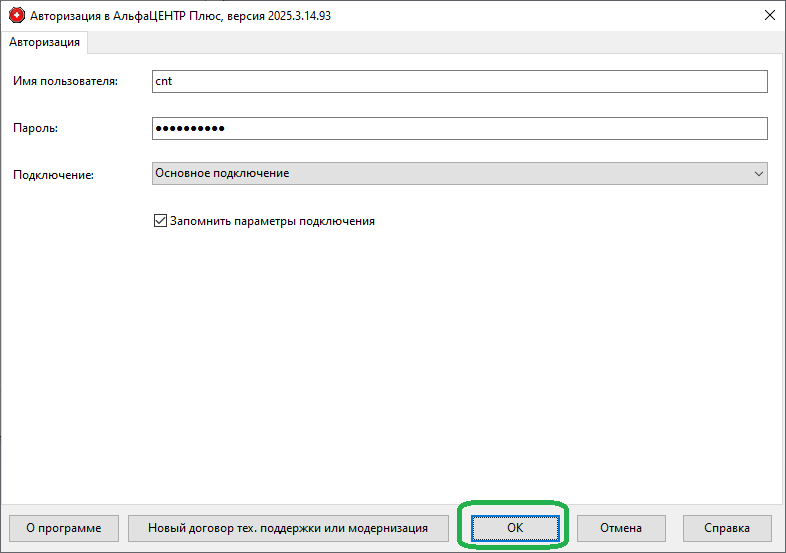Viewport: 786px width, 553px height.
Task: Click the Имя пользователя: label
Action: tap(66, 81)
